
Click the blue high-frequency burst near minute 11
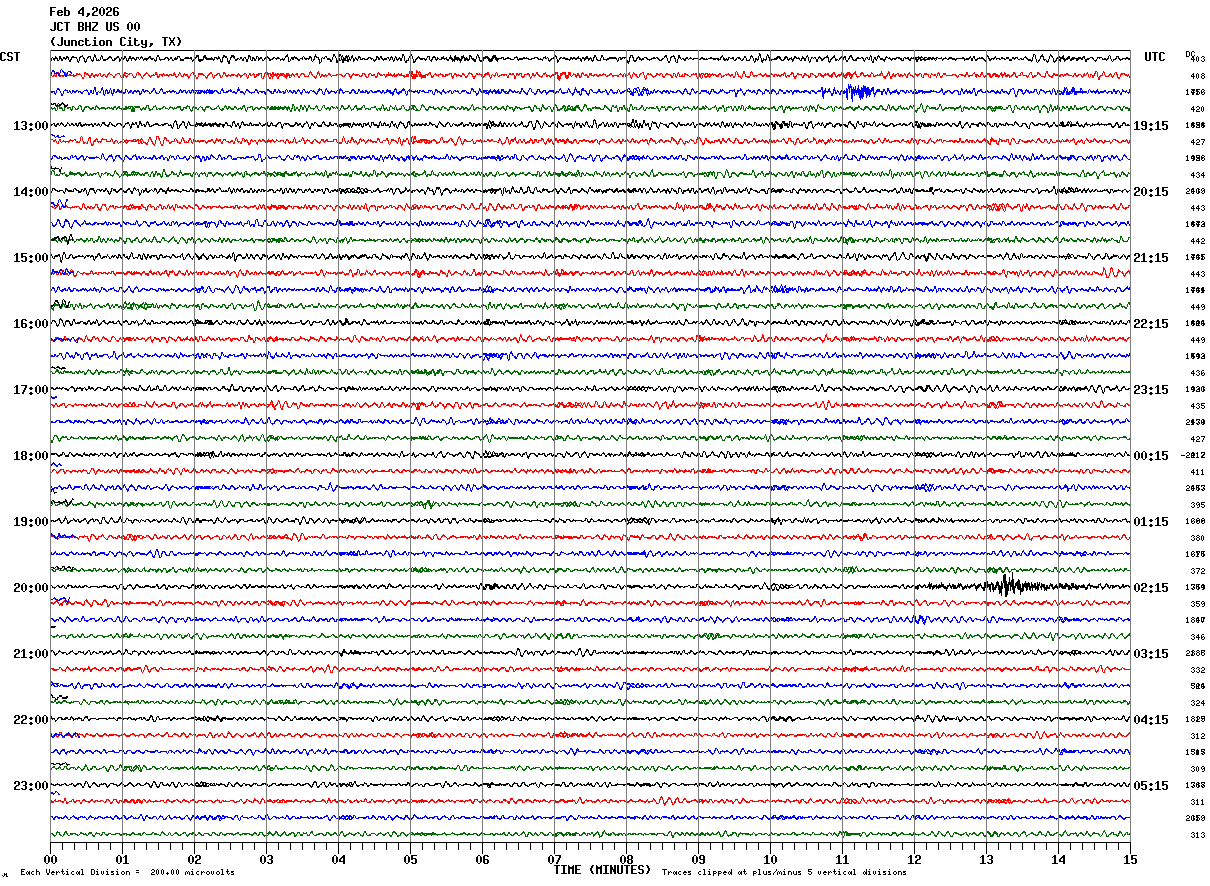click(x=857, y=92)
